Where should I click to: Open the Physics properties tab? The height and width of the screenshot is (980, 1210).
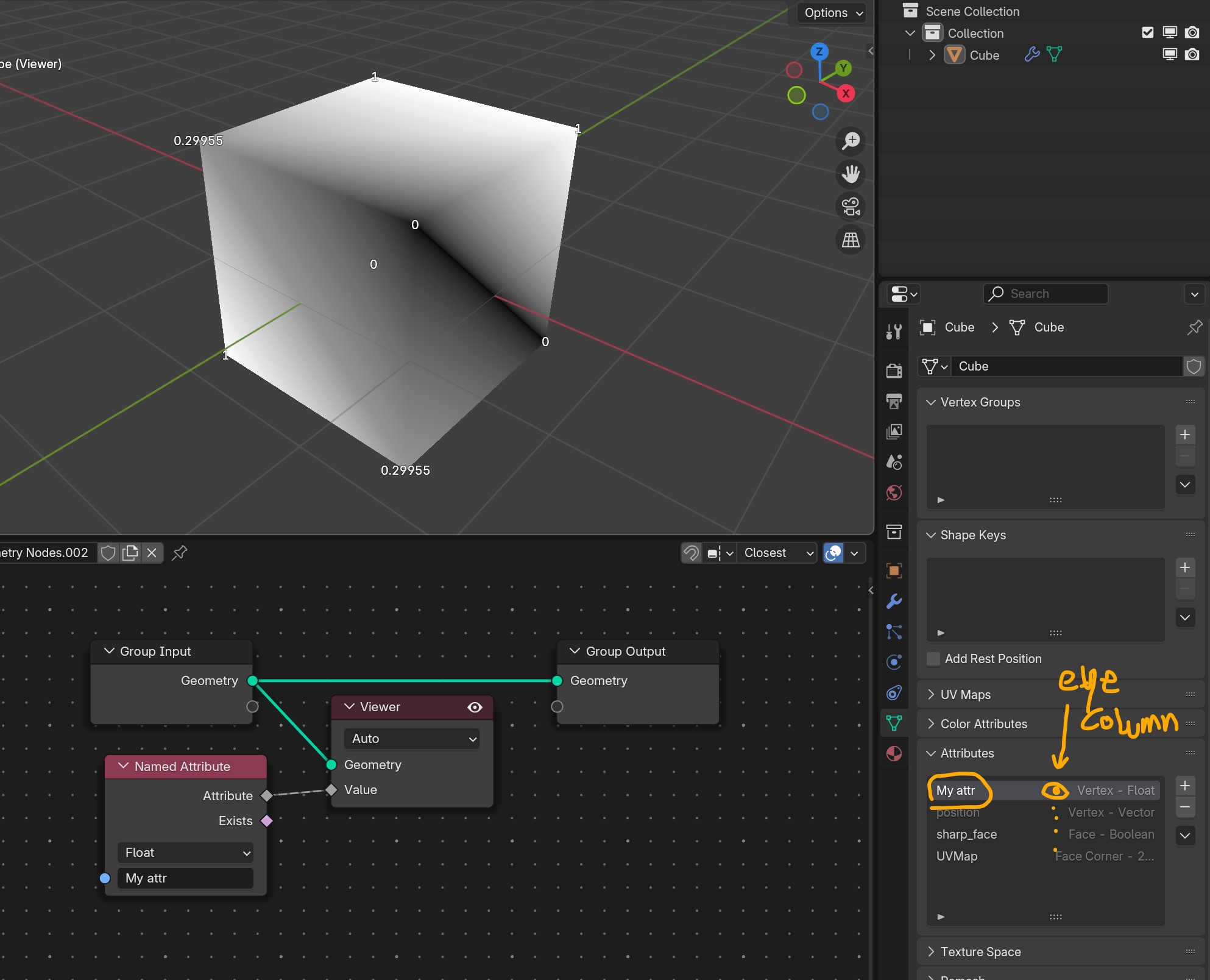click(894, 662)
